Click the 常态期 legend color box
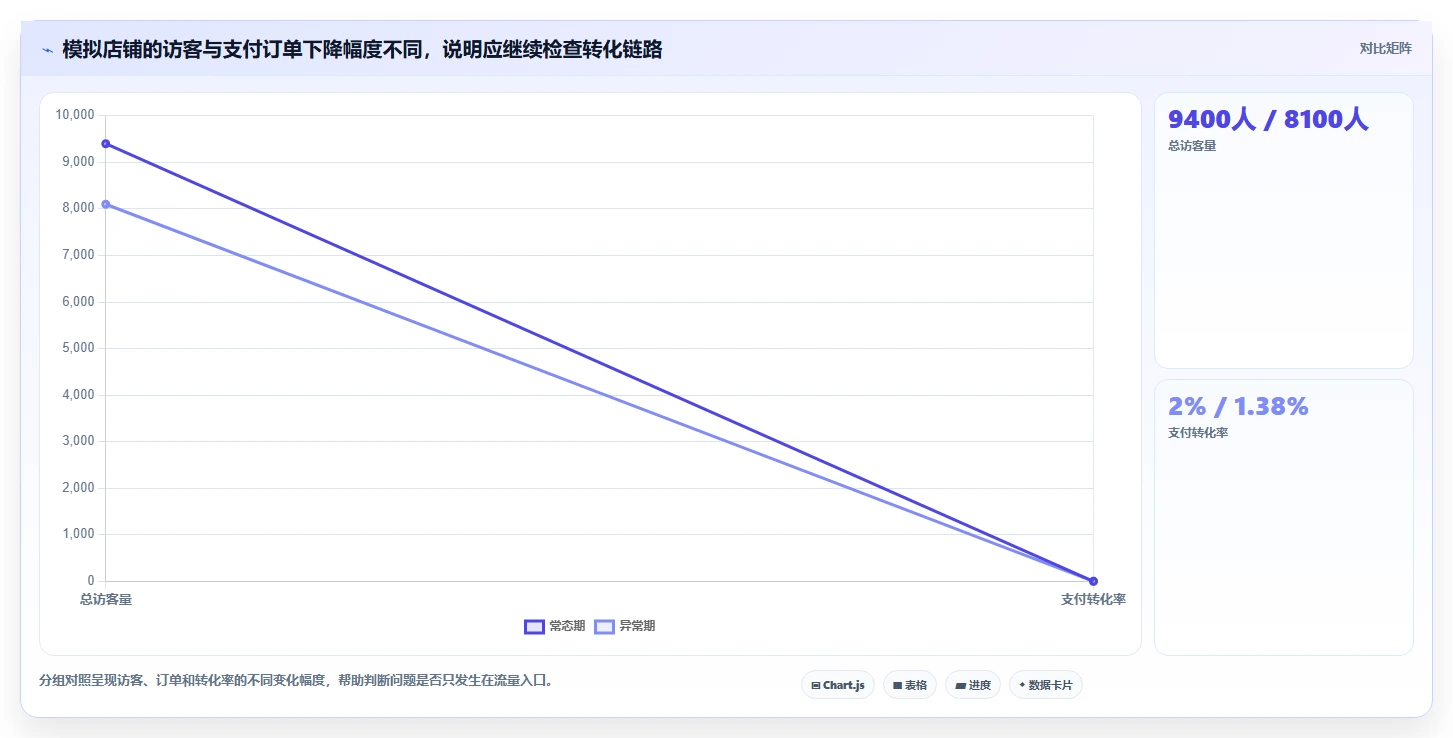1453x738 pixels. (x=534, y=626)
